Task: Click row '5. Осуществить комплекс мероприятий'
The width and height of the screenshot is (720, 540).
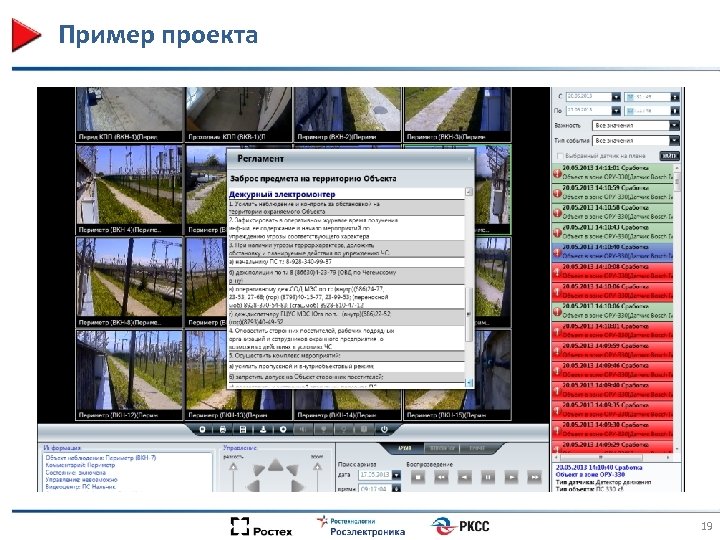Action: point(347,356)
